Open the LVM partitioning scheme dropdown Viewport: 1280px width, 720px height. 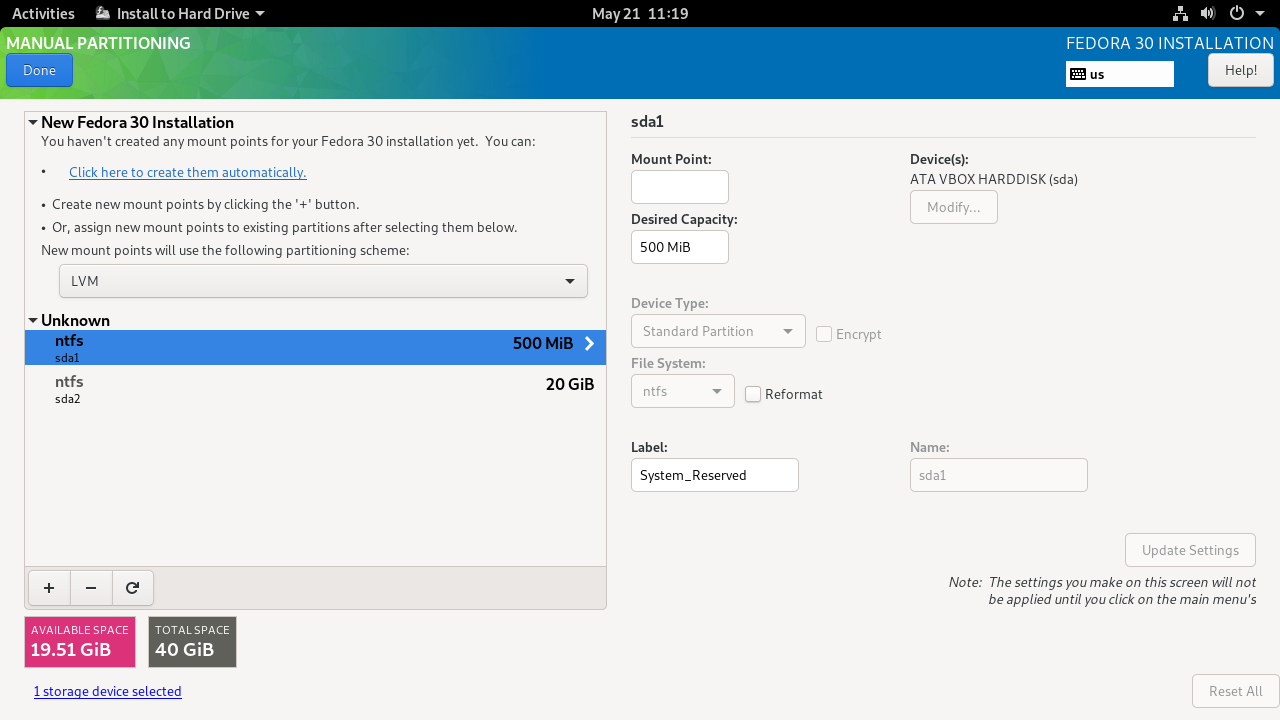coord(323,281)
